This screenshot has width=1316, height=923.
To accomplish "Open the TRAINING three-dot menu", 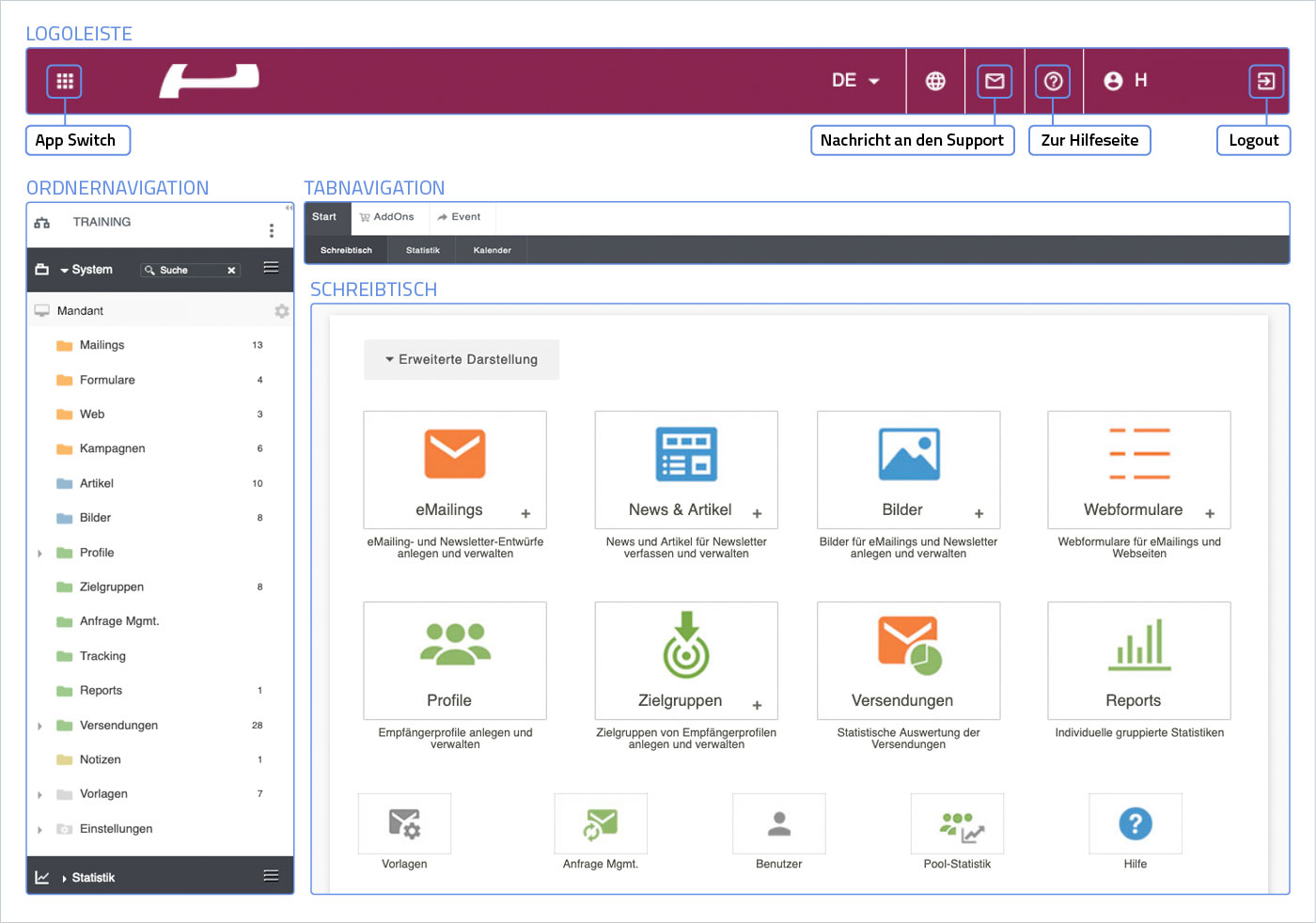I will coord(272,230).
